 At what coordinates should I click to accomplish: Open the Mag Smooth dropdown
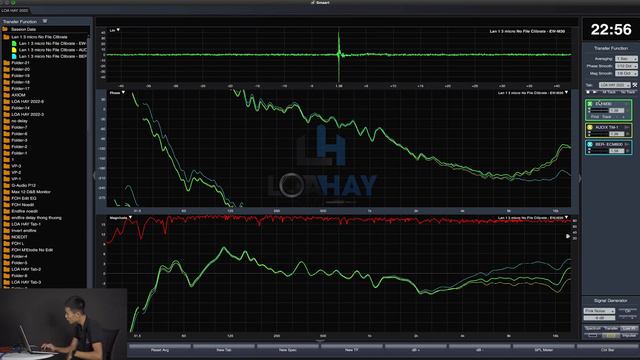626,73
